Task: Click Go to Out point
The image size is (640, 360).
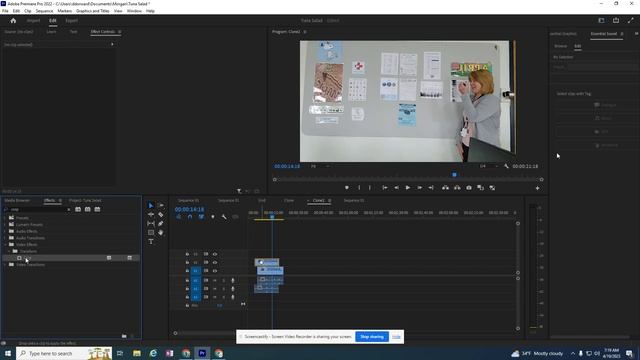Action: [x=431, y=188]
